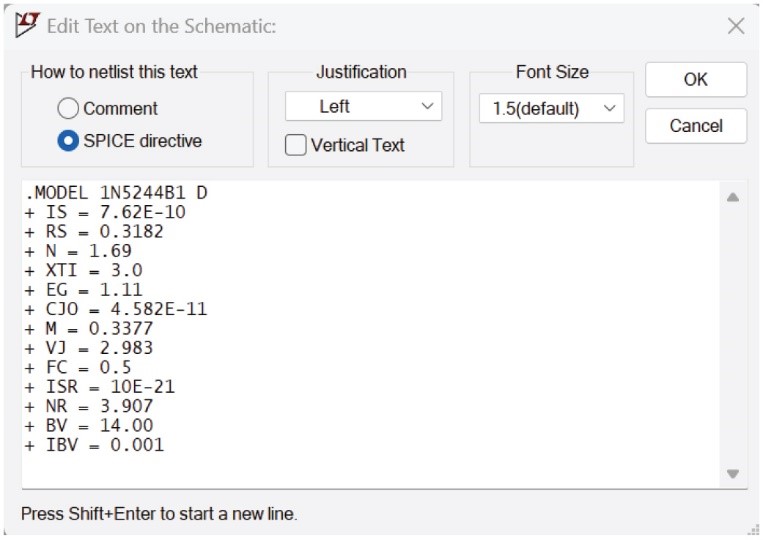Image resolution: width=763 pixels, height=540 pixels.
Task: Click the IS = 7.62E-10 line
Action: 105,212
